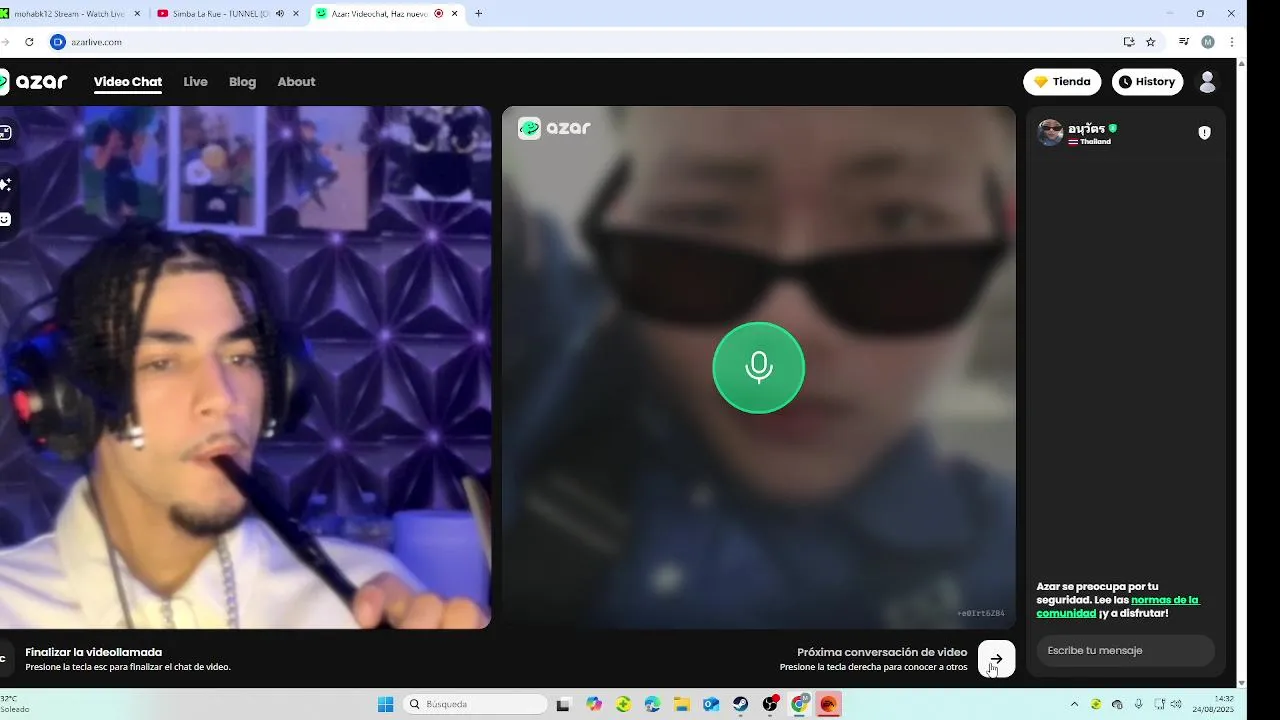This screenshot has height=720, width=1280.
Task: Open the media controls icon
Action: coord(1184,42)
